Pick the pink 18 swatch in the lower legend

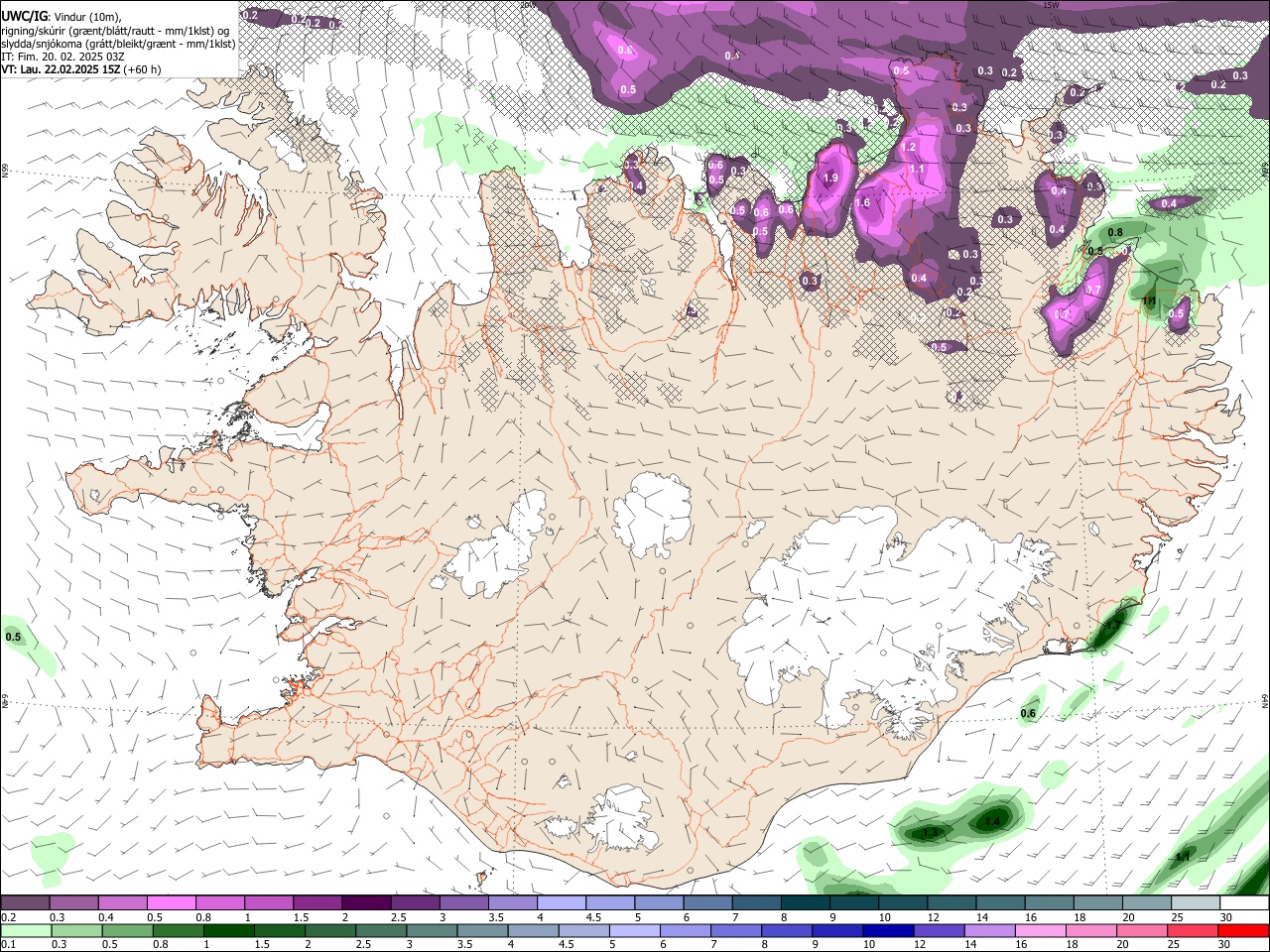pos(1092,930)
